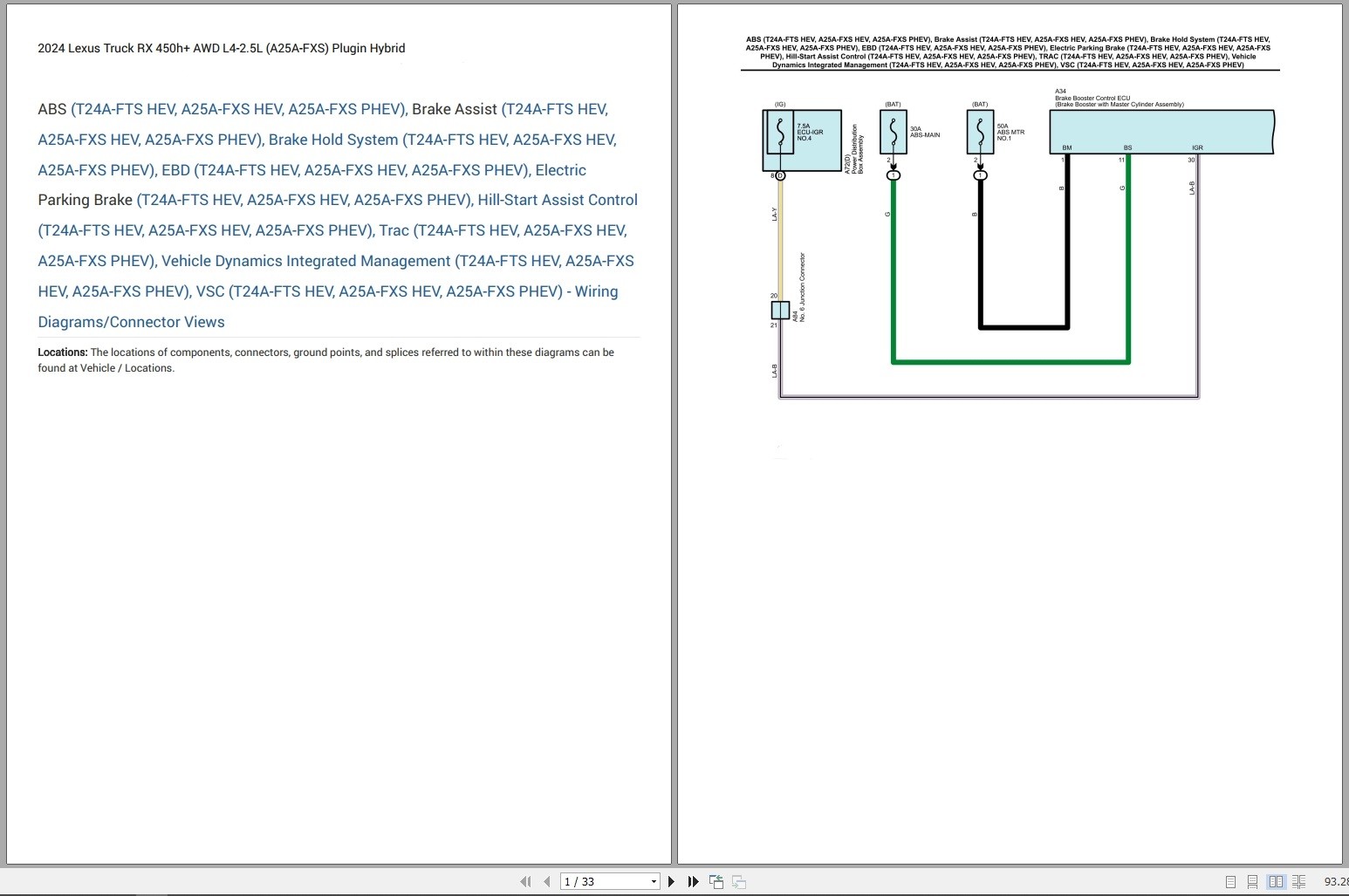
Task: Click the 2024 Lexus Truck RX 450h+ title
Action: click(222, 48)
